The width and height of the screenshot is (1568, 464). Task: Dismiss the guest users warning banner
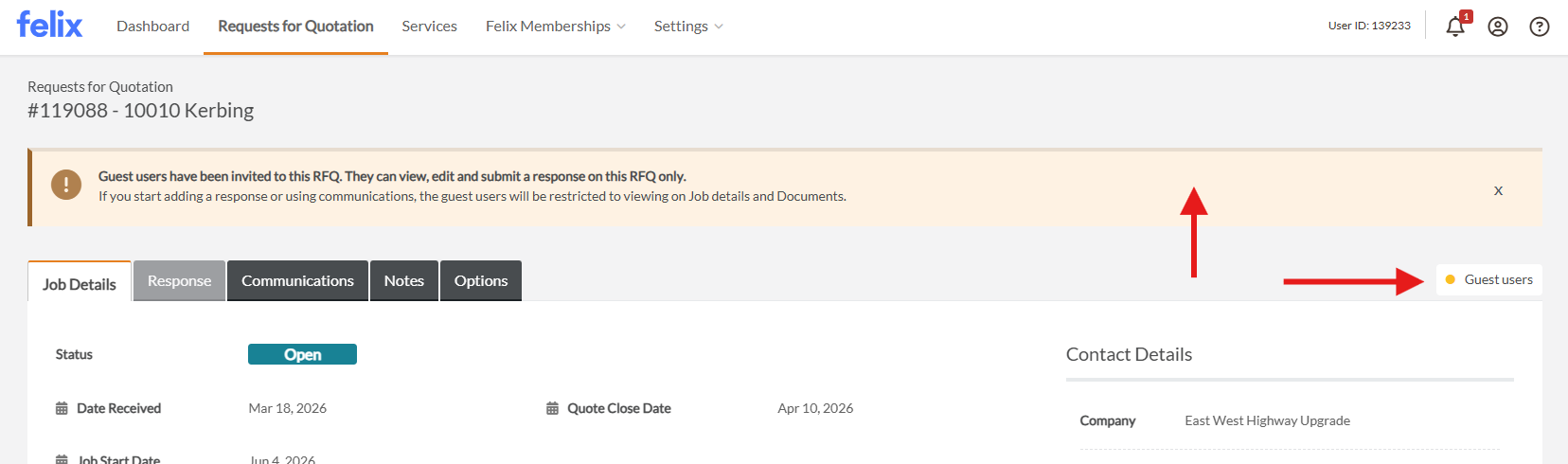pos(1498,190)
